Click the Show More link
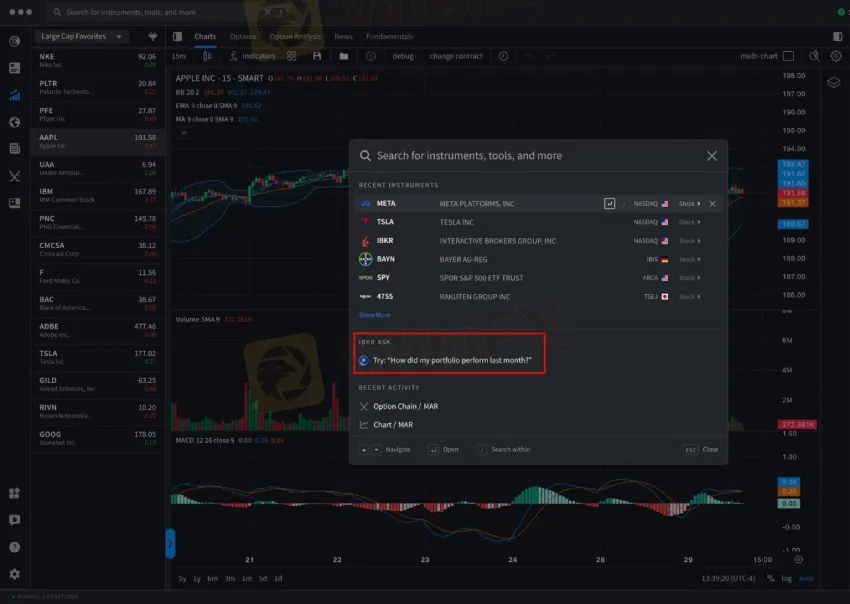The height and width of the screenshot is (604, 850). (x=374, y=315)
